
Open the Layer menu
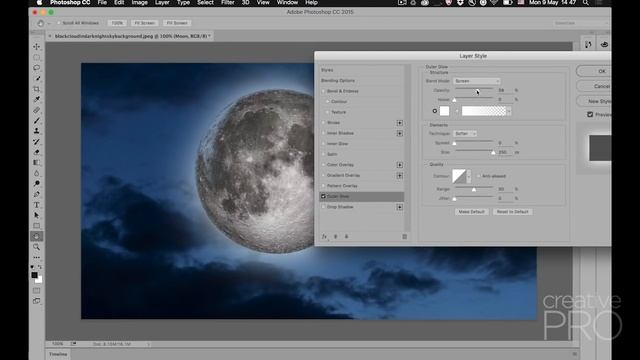(162, 2)
